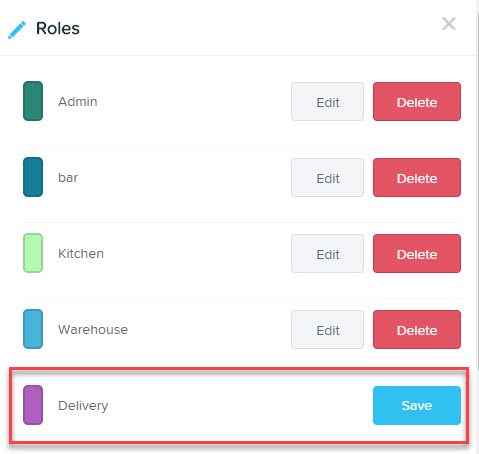Edit the bar role
The width and height of the screenshot is (479, 454).
pos(327,178)
